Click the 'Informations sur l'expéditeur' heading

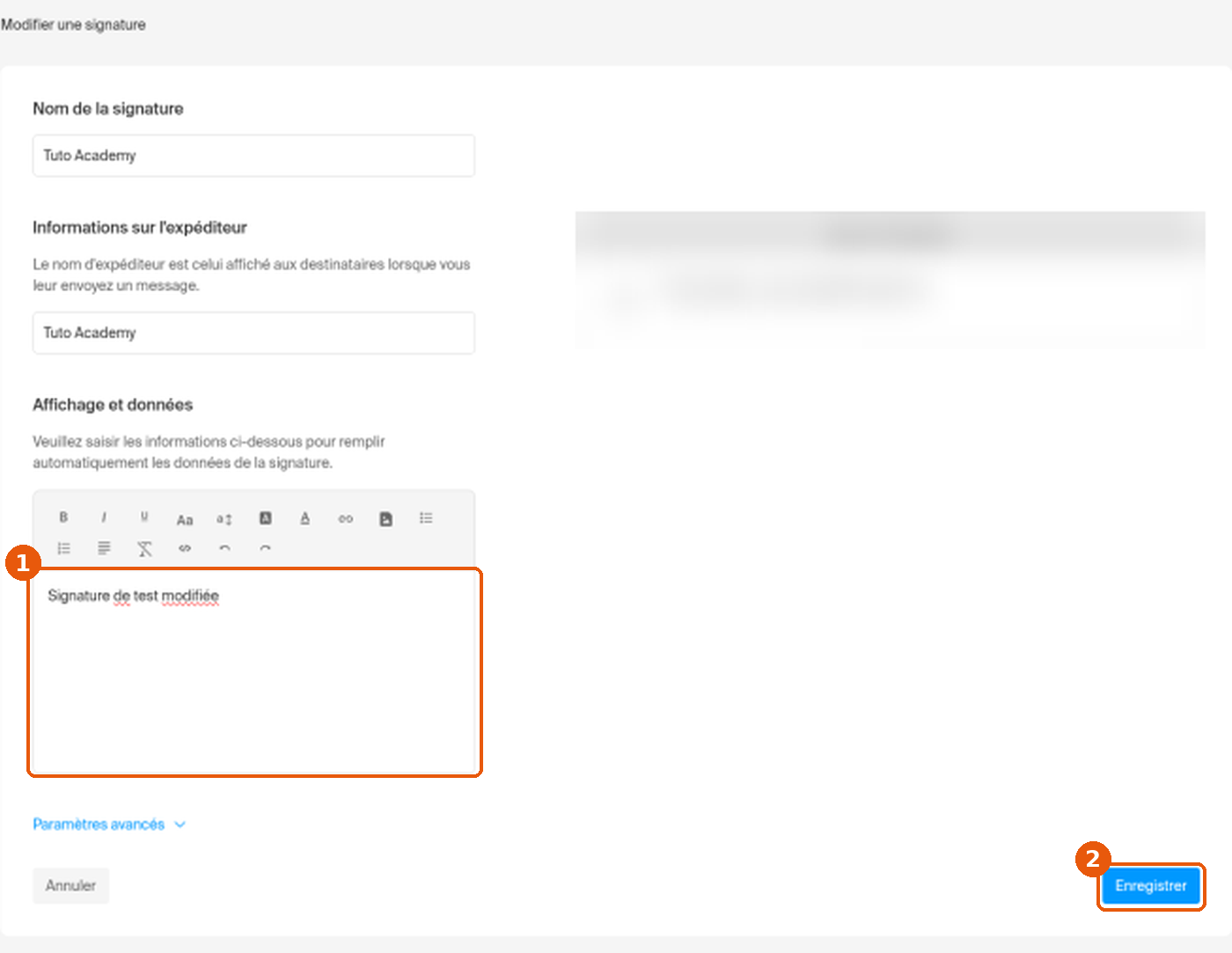(140, 228)
